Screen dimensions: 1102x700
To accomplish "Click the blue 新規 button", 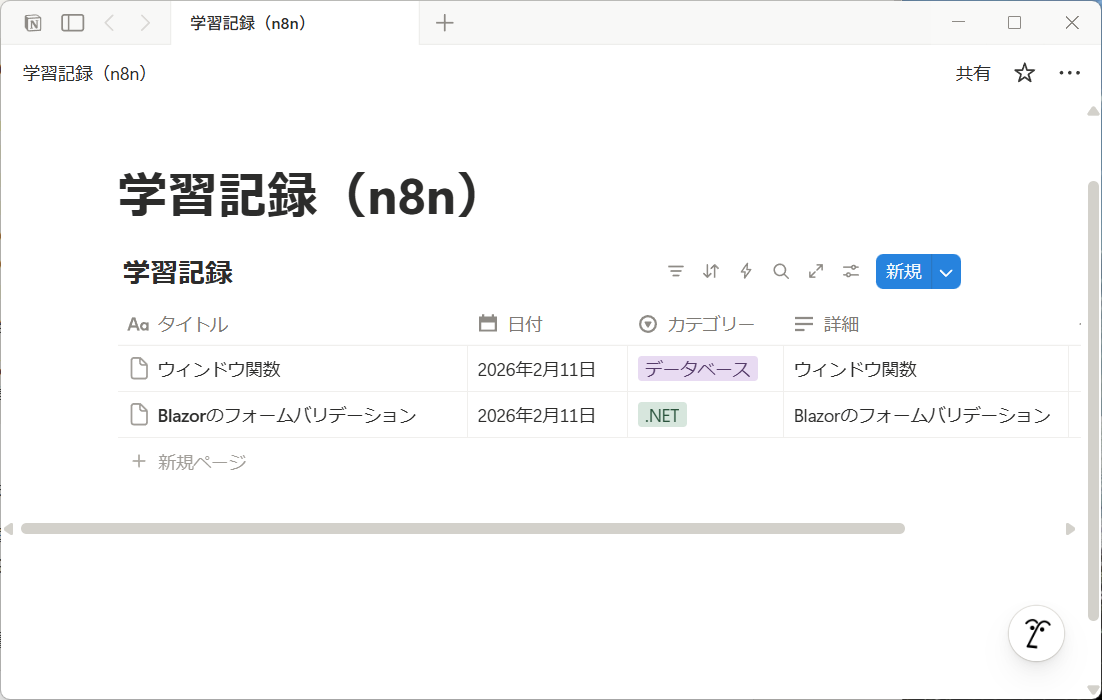I will click(x=904, y=271).
